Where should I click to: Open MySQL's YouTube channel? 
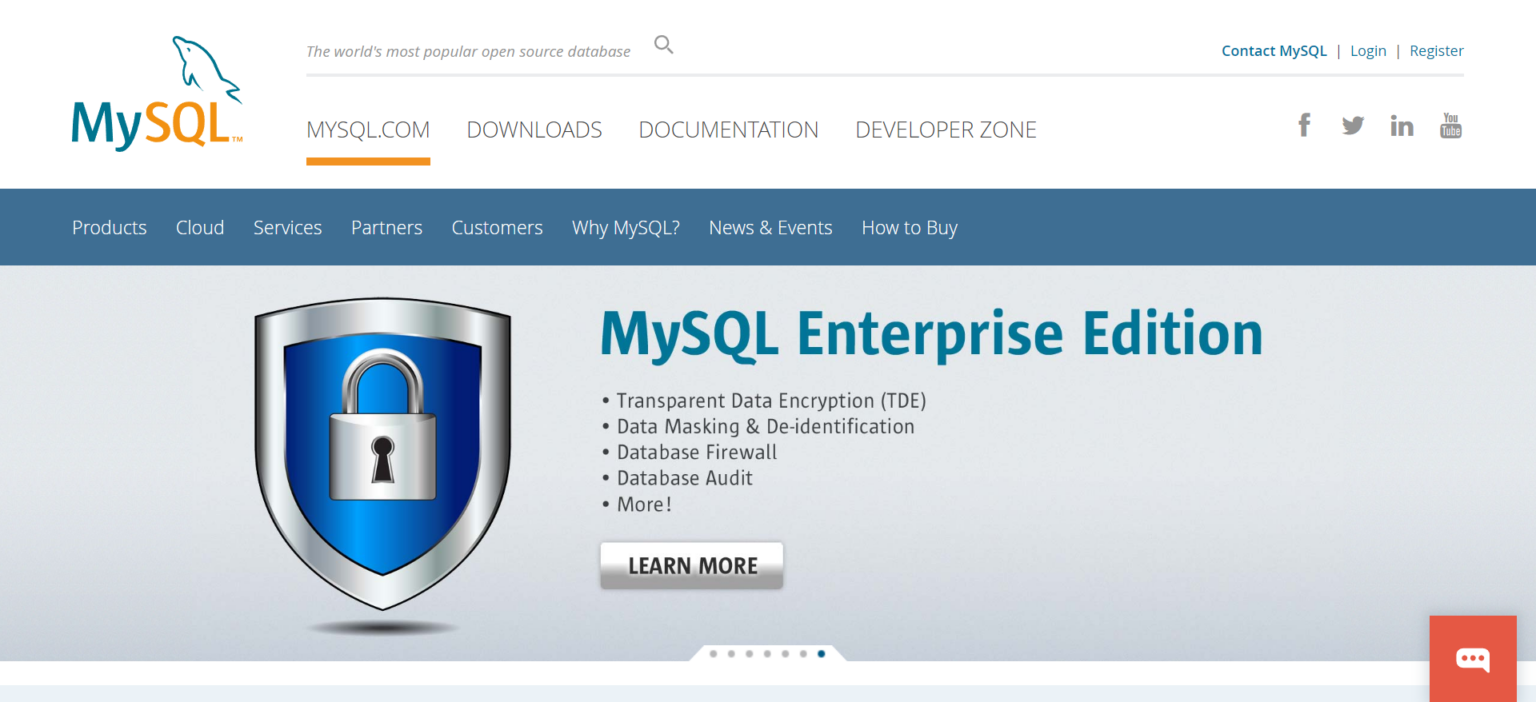pos(1450,124)
